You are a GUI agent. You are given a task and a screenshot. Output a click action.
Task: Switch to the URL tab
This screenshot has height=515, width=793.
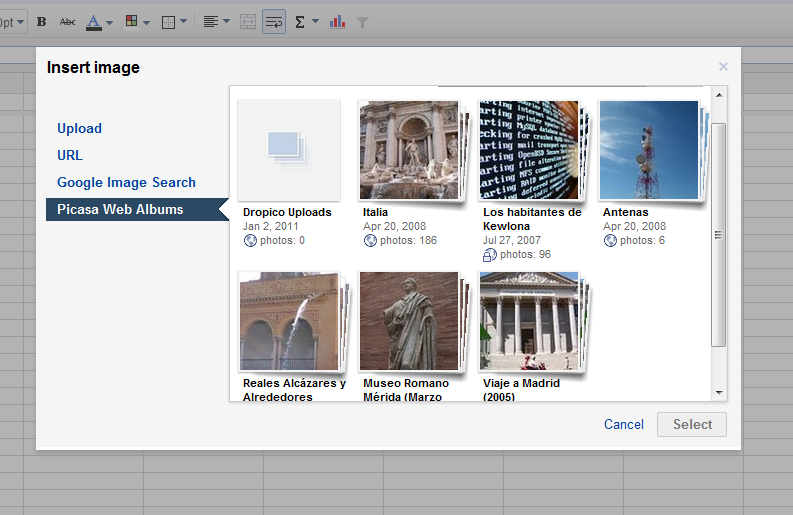pos(70,155)
